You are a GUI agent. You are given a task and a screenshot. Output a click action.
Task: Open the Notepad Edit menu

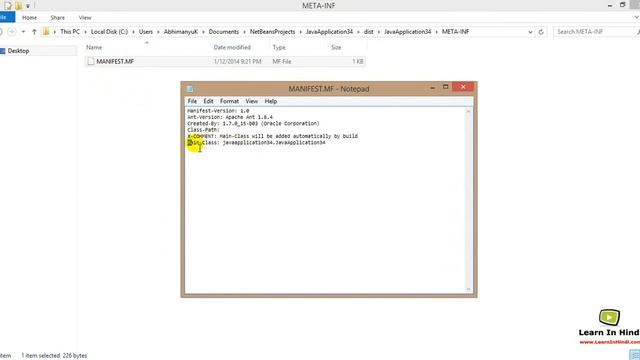(x=208, y=101)
